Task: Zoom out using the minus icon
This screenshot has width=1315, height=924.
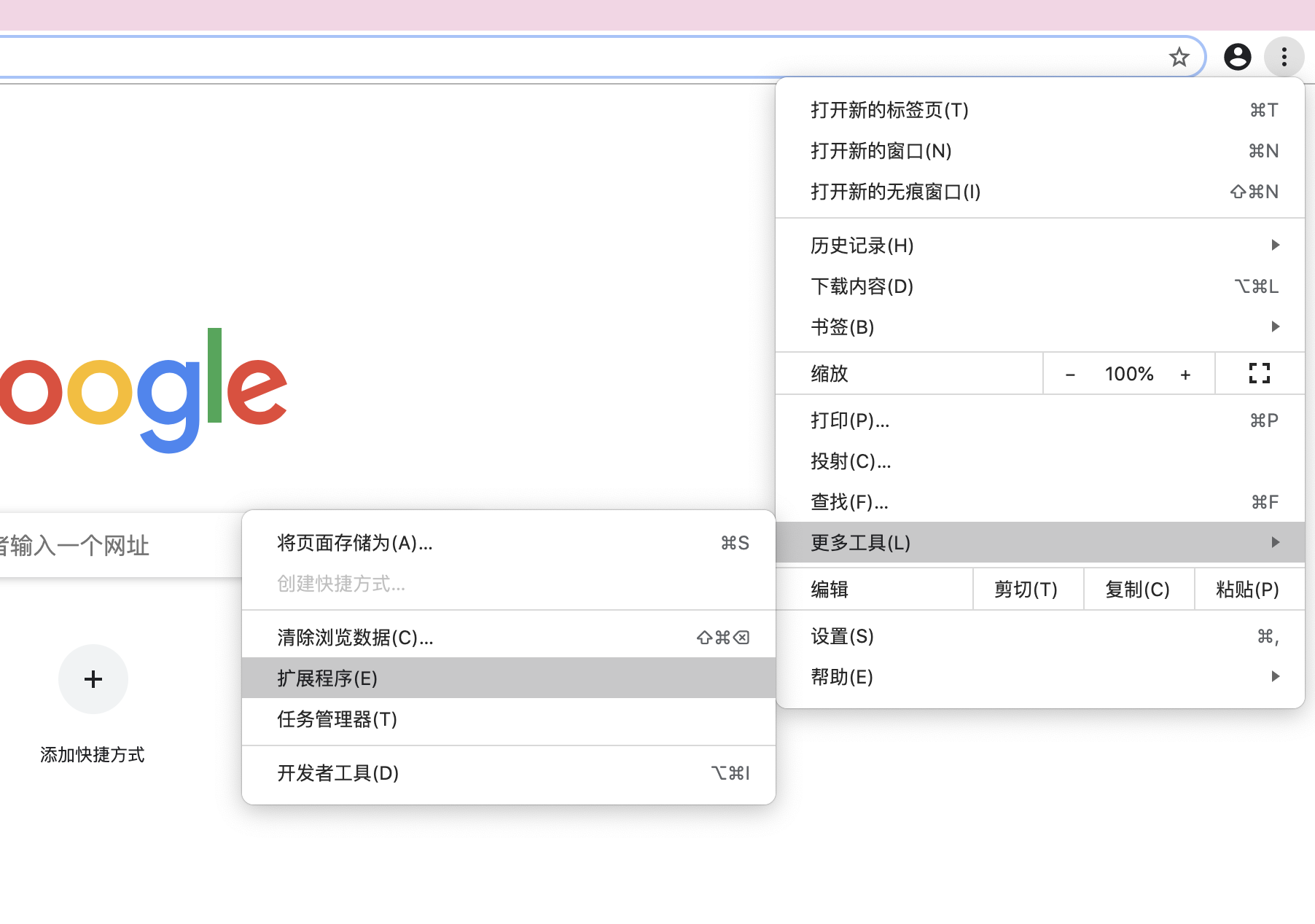Action: pyautogui.click(x=1070, y=373)
